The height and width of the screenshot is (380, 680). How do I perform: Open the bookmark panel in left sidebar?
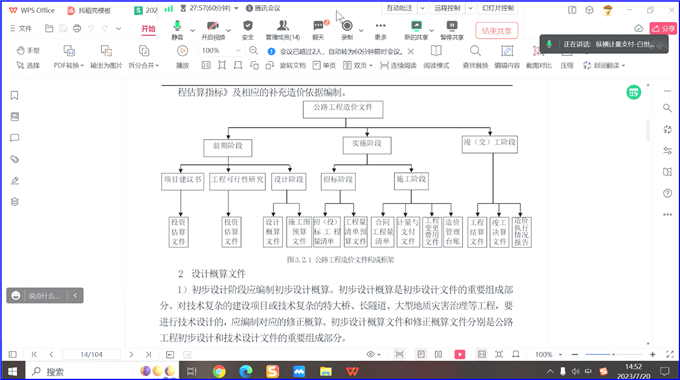[x=14, y=95]
